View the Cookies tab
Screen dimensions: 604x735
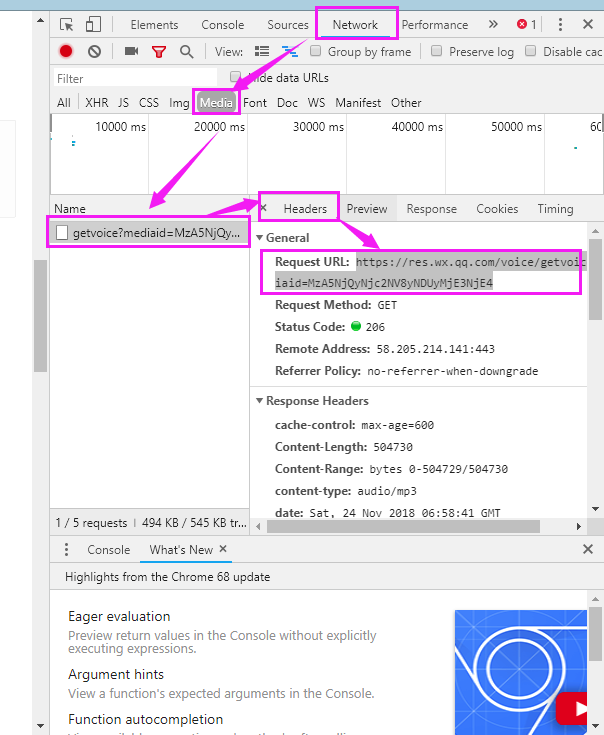click(x=497, y=209)
